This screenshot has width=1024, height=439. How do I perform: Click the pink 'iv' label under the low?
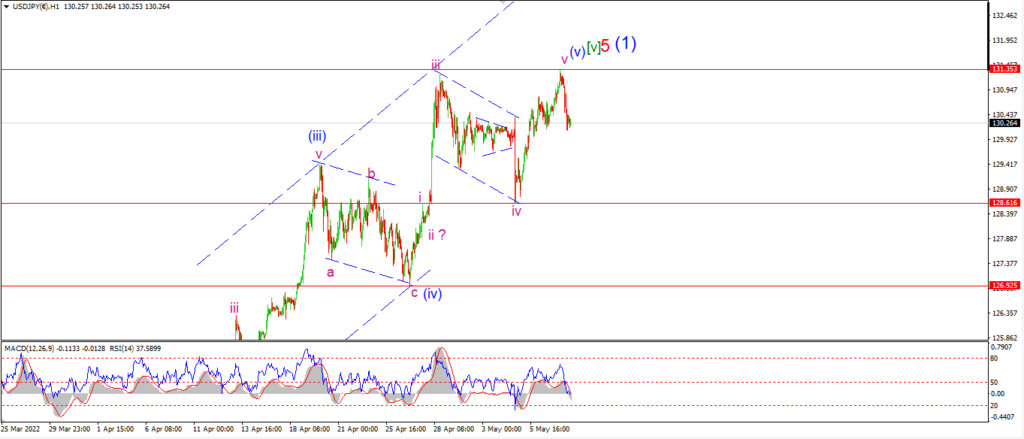pyautogui.click(x=517, y=212)
